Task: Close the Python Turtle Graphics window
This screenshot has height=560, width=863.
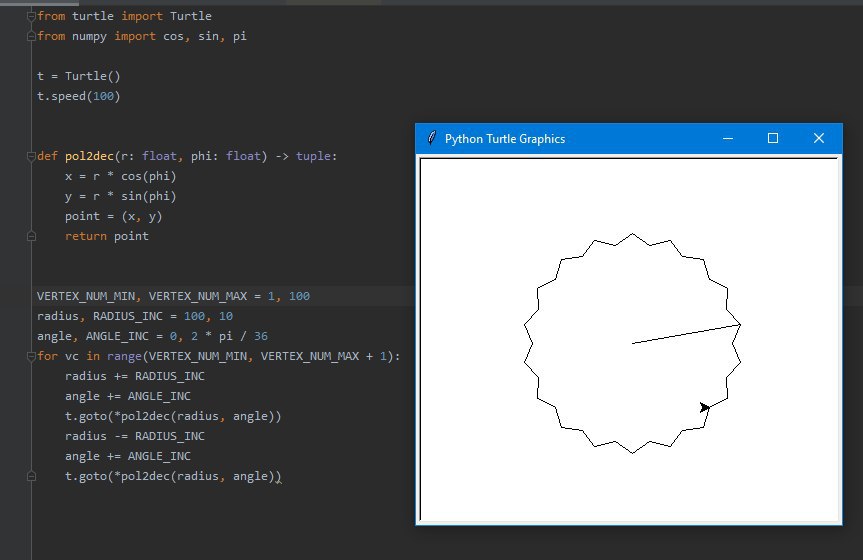Action: tap(819, 138)
